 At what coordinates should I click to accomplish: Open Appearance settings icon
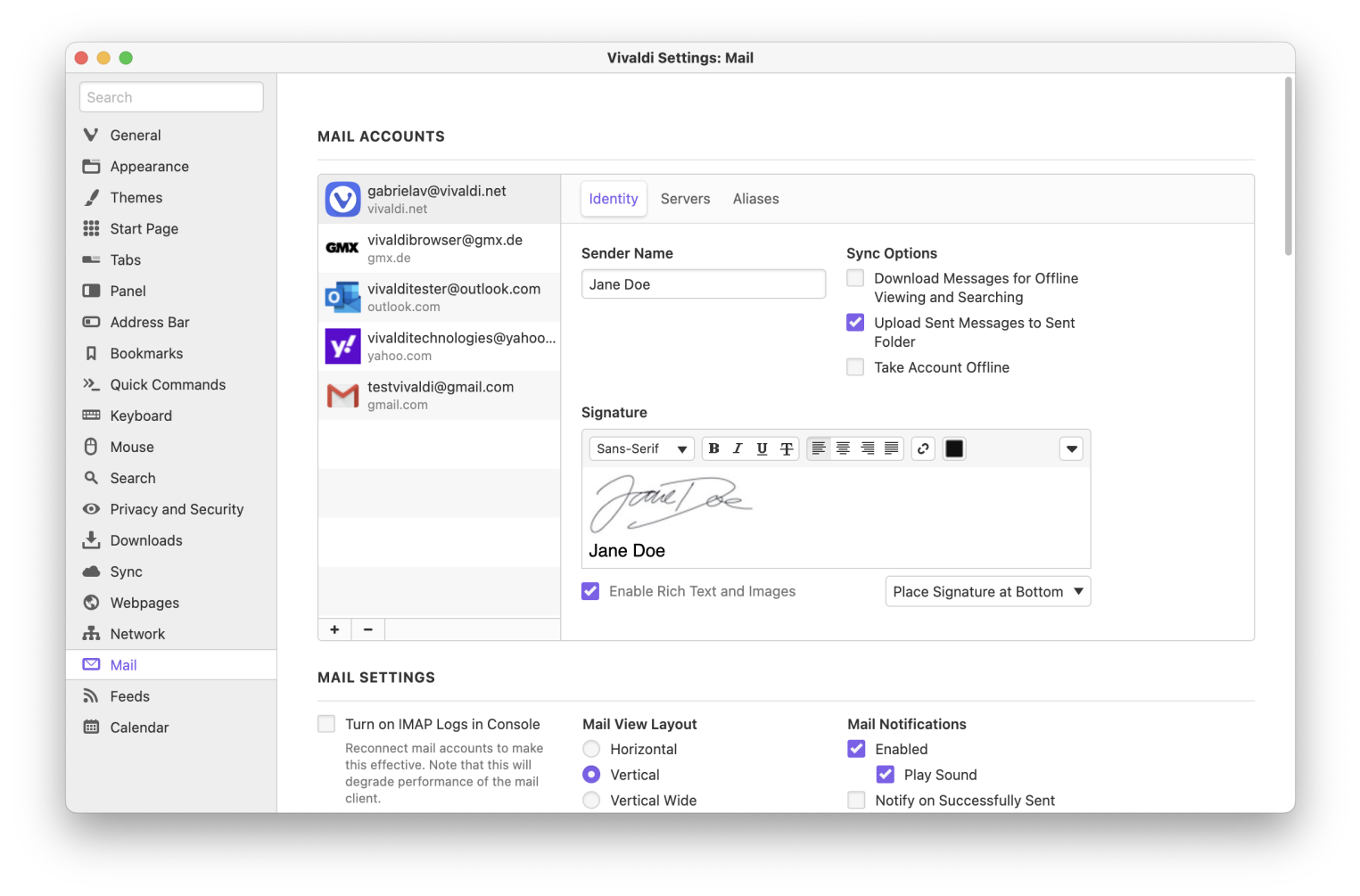[x=91, y=166]
